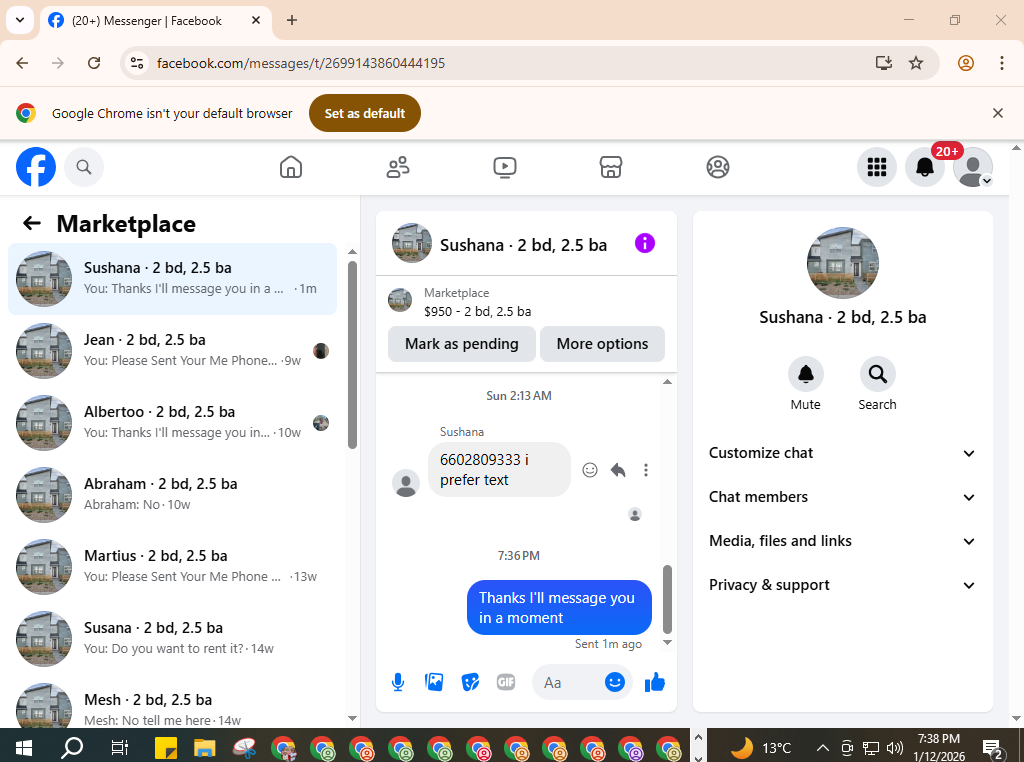
Task: Open the Friends icon in the top nav
Action: [398, 167]
